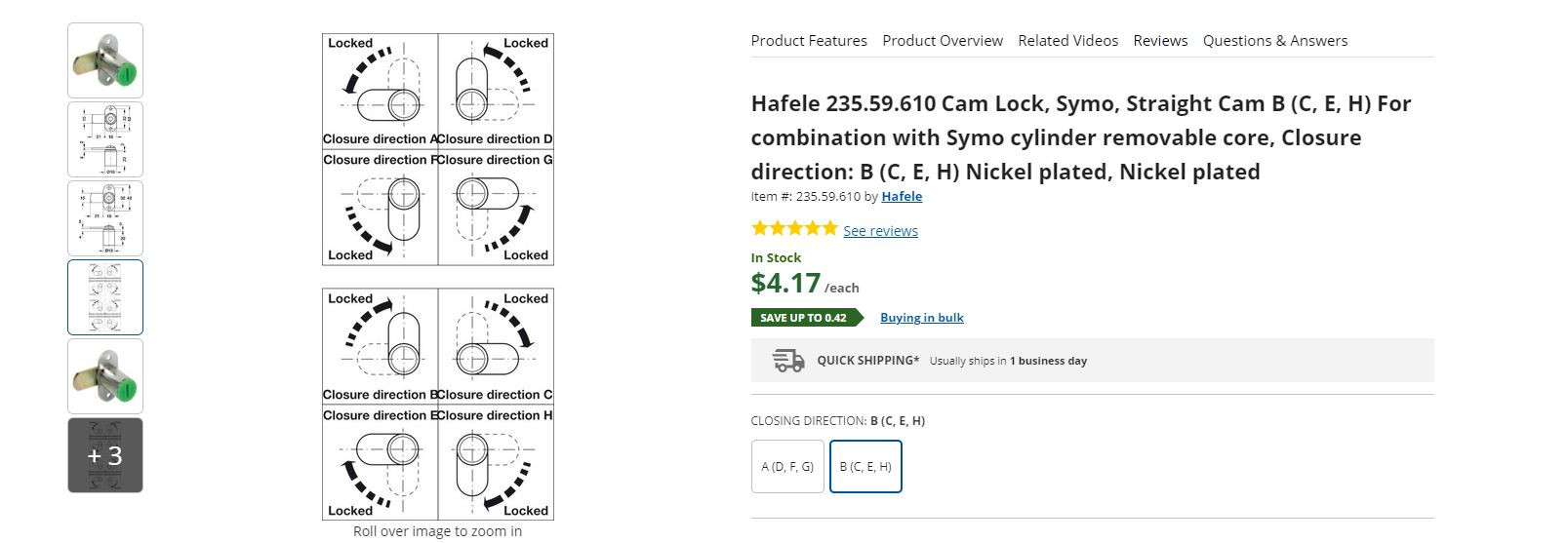Click the quick shipping truck icon
This screenshot has width=1568, height=543.
point(788,361)
